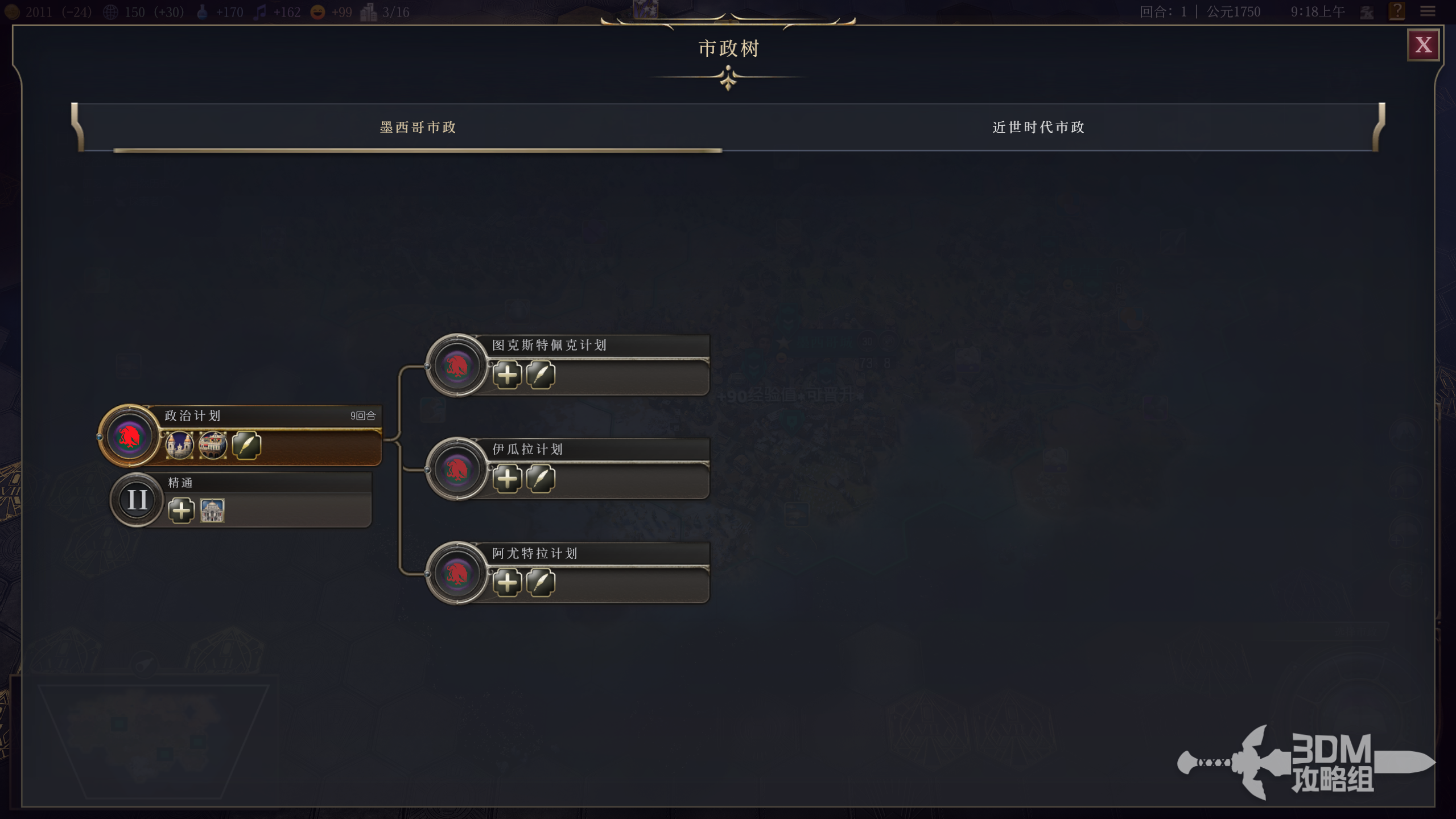Select the 伊瓜拉计划 civic node

[568, 469]
